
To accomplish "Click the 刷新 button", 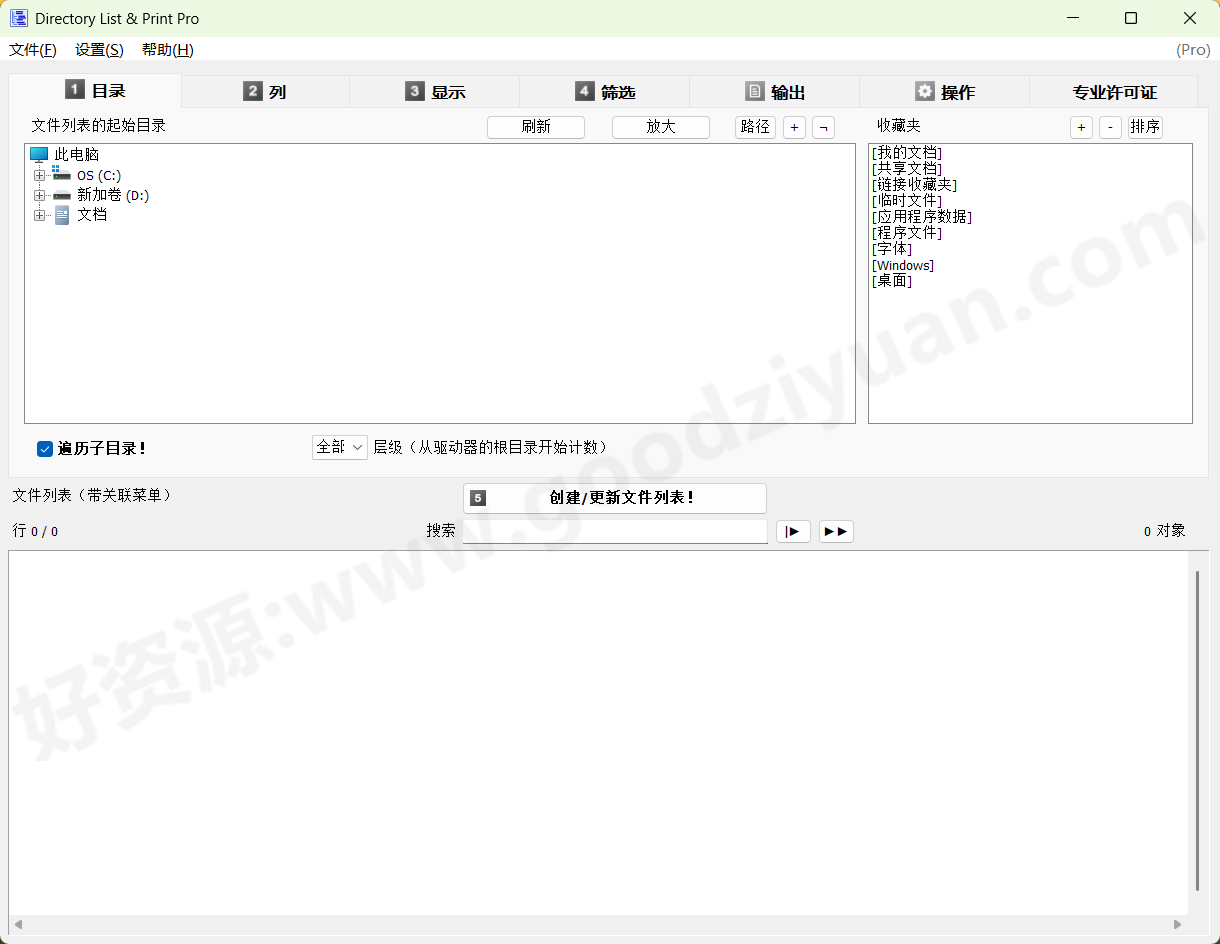I will 536,127.
